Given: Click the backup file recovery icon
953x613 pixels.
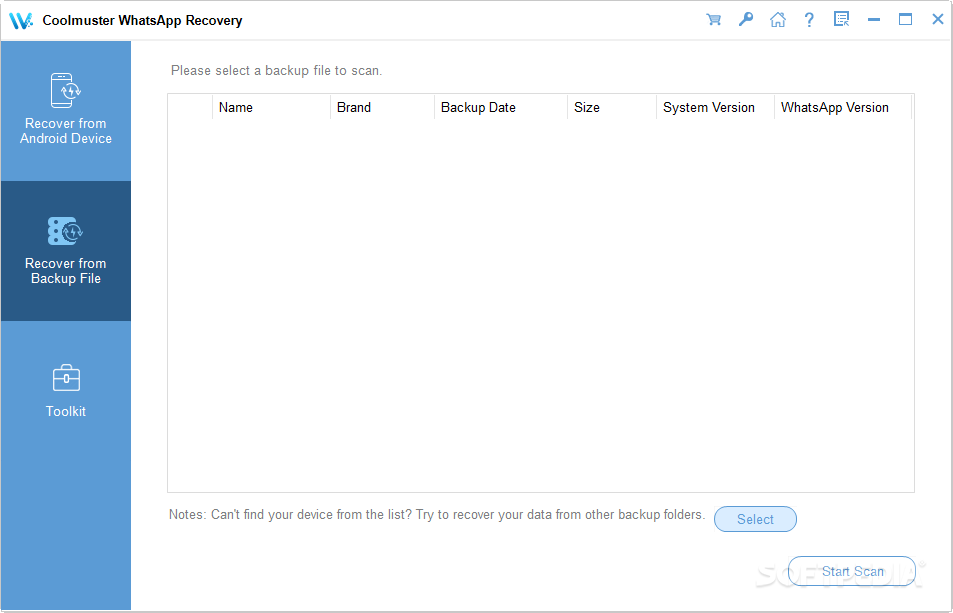Looking at the screenshot, I should 66,231.
